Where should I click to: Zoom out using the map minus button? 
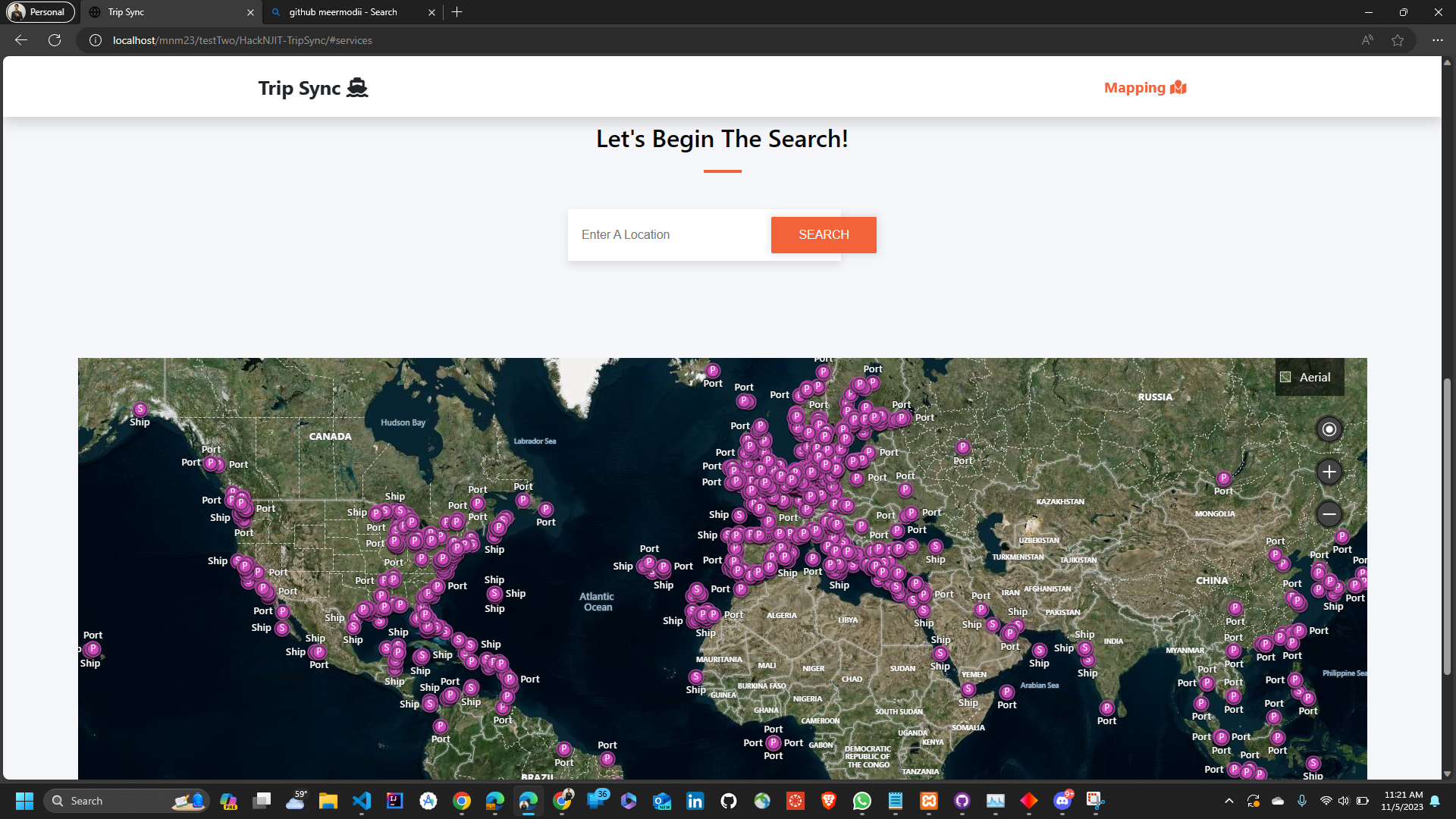pos(1329,514)
